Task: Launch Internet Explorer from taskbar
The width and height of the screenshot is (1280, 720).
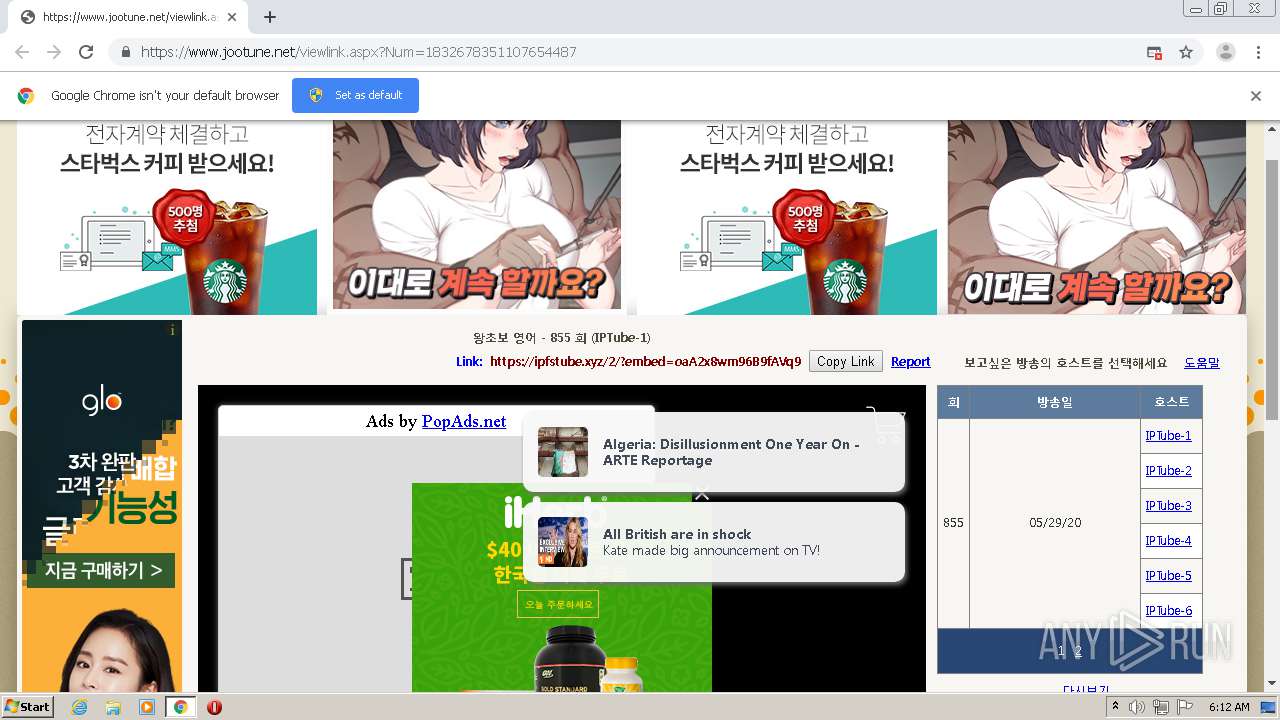Action: 79,707
